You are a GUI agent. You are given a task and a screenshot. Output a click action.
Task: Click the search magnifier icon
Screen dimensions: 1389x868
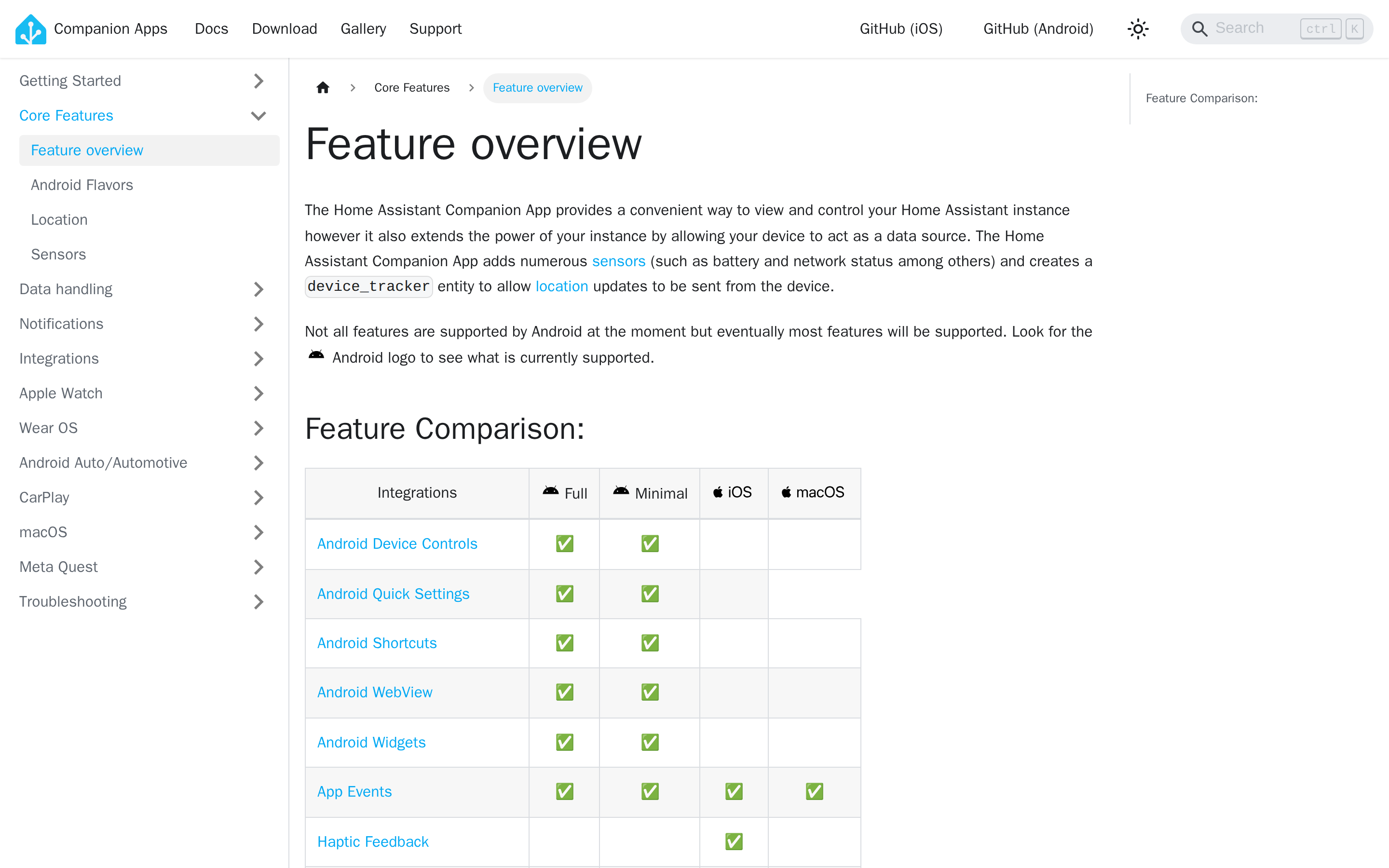point(1199,29)
